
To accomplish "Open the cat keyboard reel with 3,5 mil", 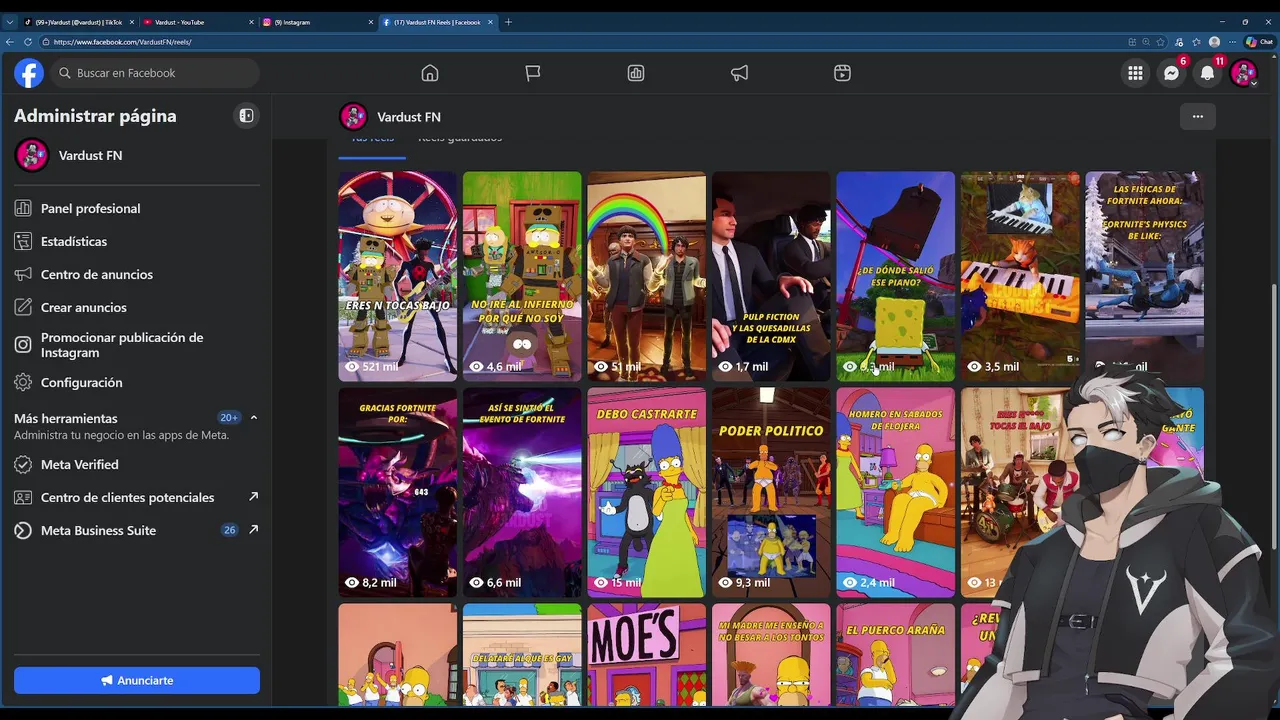I will (x=1020, y=276).
